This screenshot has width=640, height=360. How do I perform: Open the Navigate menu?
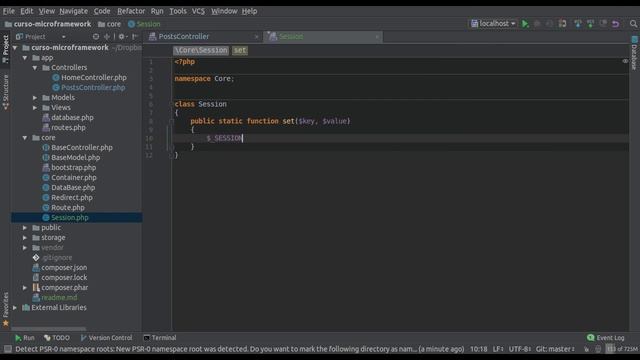(73, 11)
